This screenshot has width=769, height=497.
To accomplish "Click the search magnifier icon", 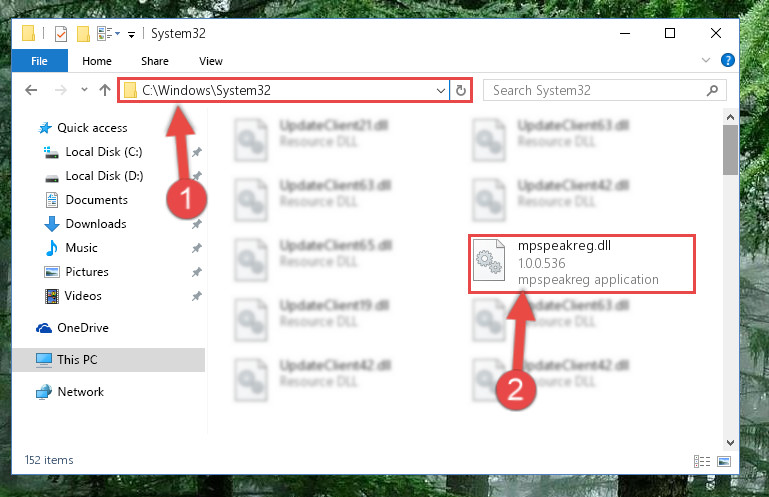I will [x=712, y=90].
